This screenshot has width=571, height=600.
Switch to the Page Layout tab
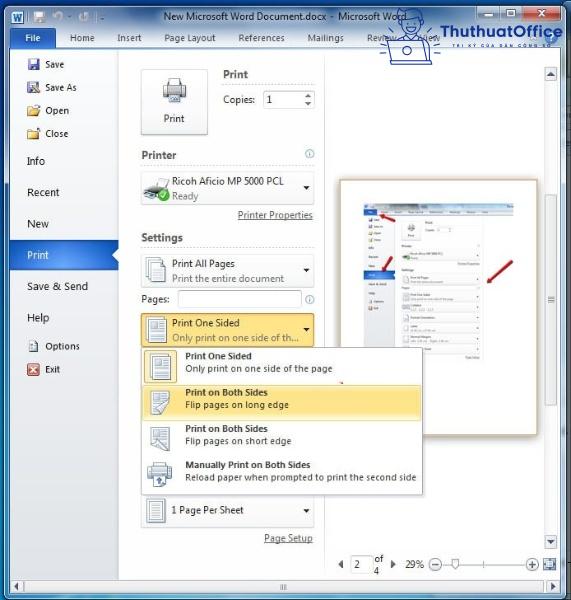click(x=189, y=38)
